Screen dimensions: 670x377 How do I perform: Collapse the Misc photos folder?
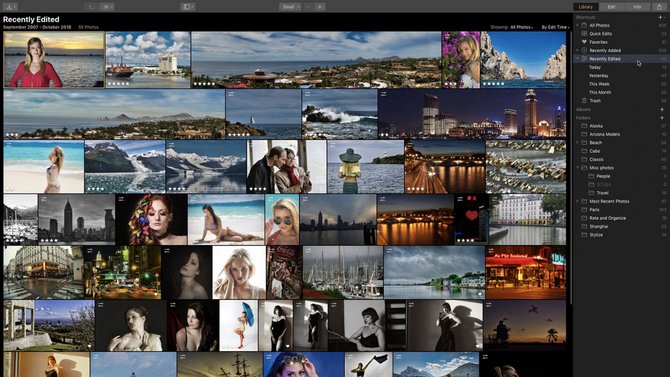click(x=578, y=168)
